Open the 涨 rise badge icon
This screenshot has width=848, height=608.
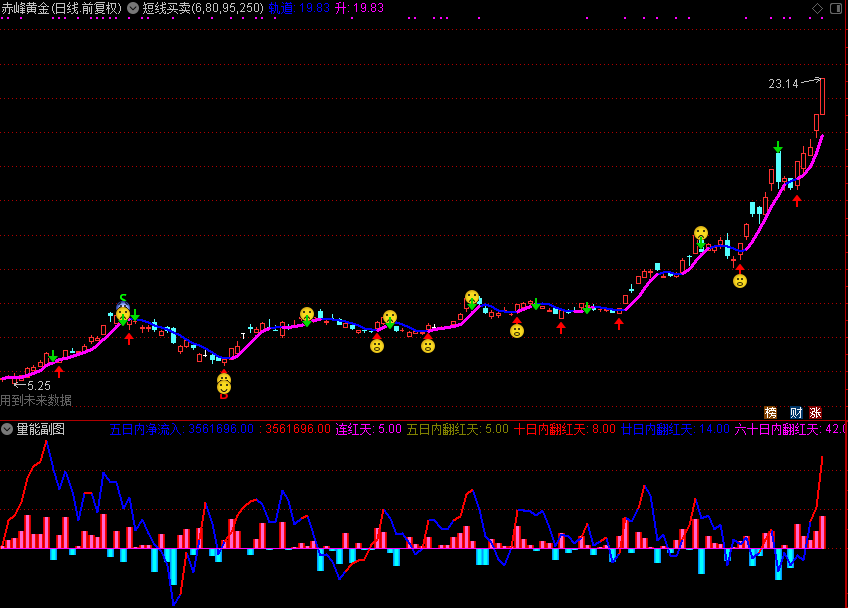point(816,413)
